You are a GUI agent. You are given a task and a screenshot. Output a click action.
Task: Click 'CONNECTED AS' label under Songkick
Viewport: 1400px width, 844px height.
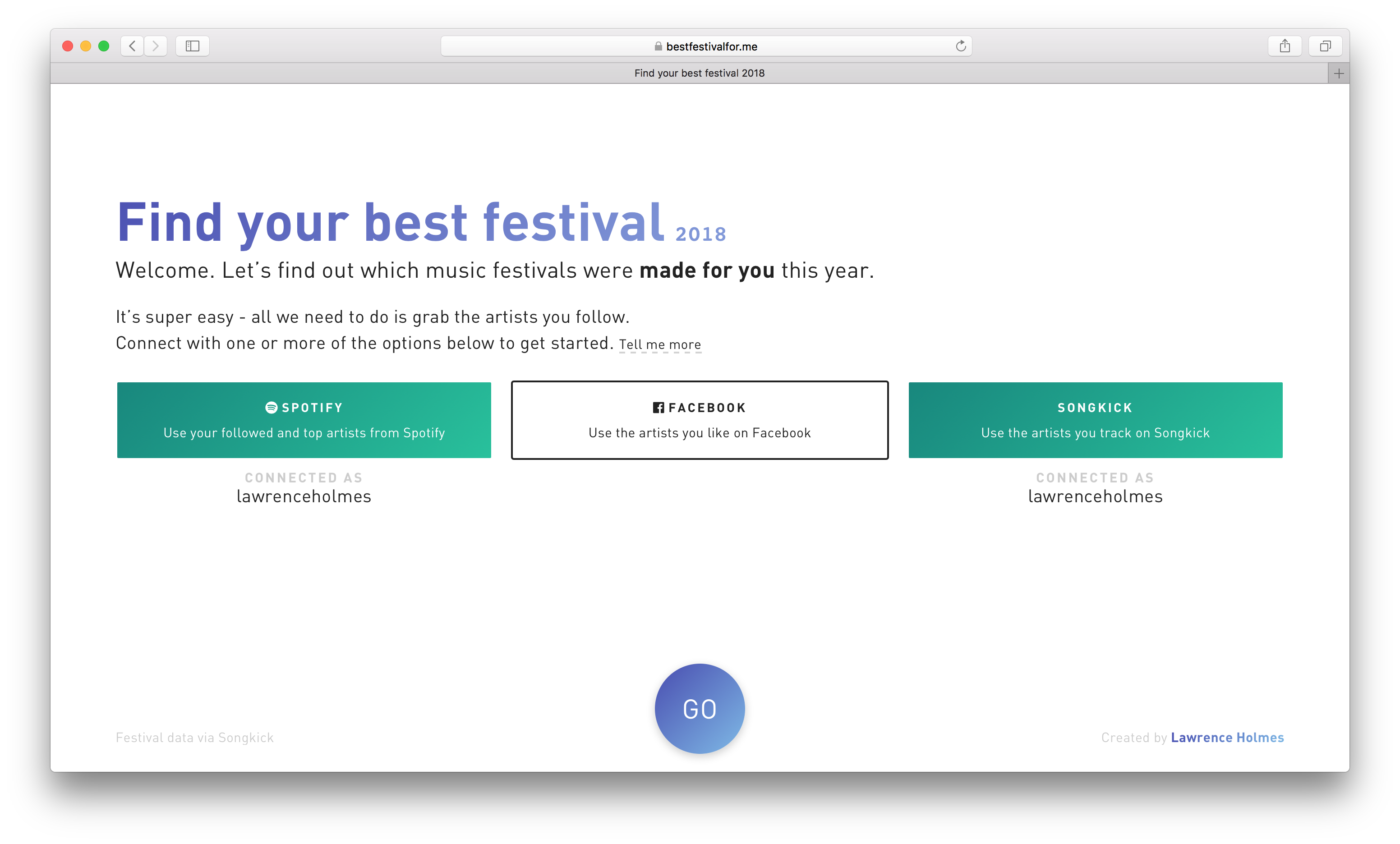pos(1096,477)
